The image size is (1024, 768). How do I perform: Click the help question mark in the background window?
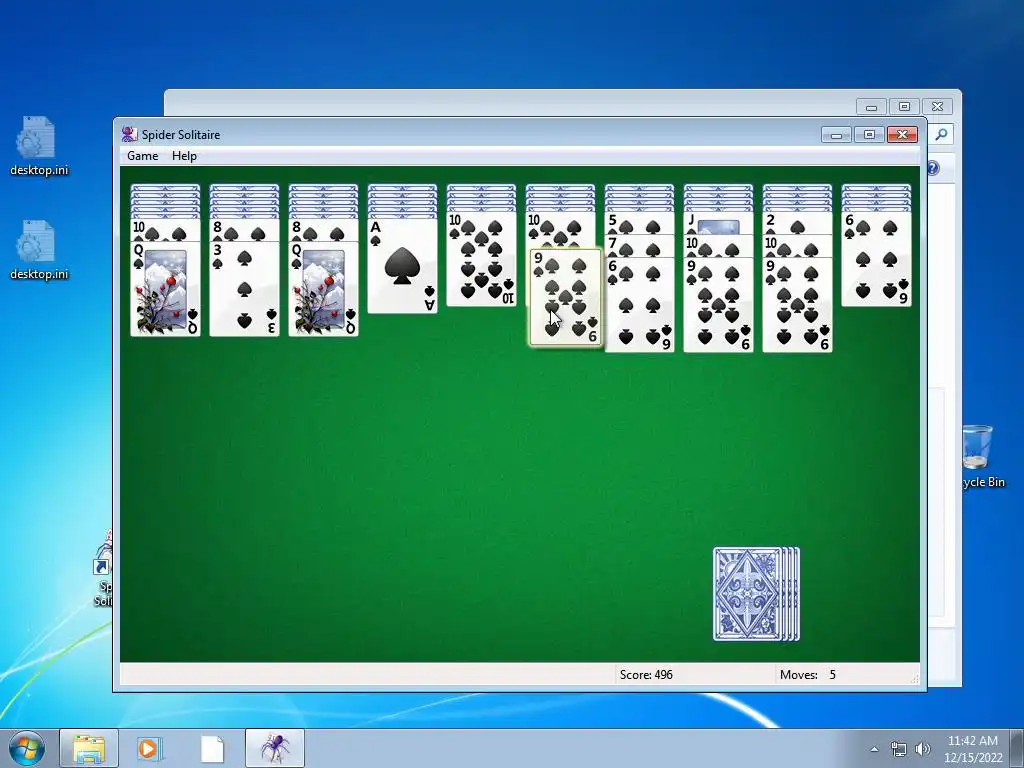coord(933,168)
